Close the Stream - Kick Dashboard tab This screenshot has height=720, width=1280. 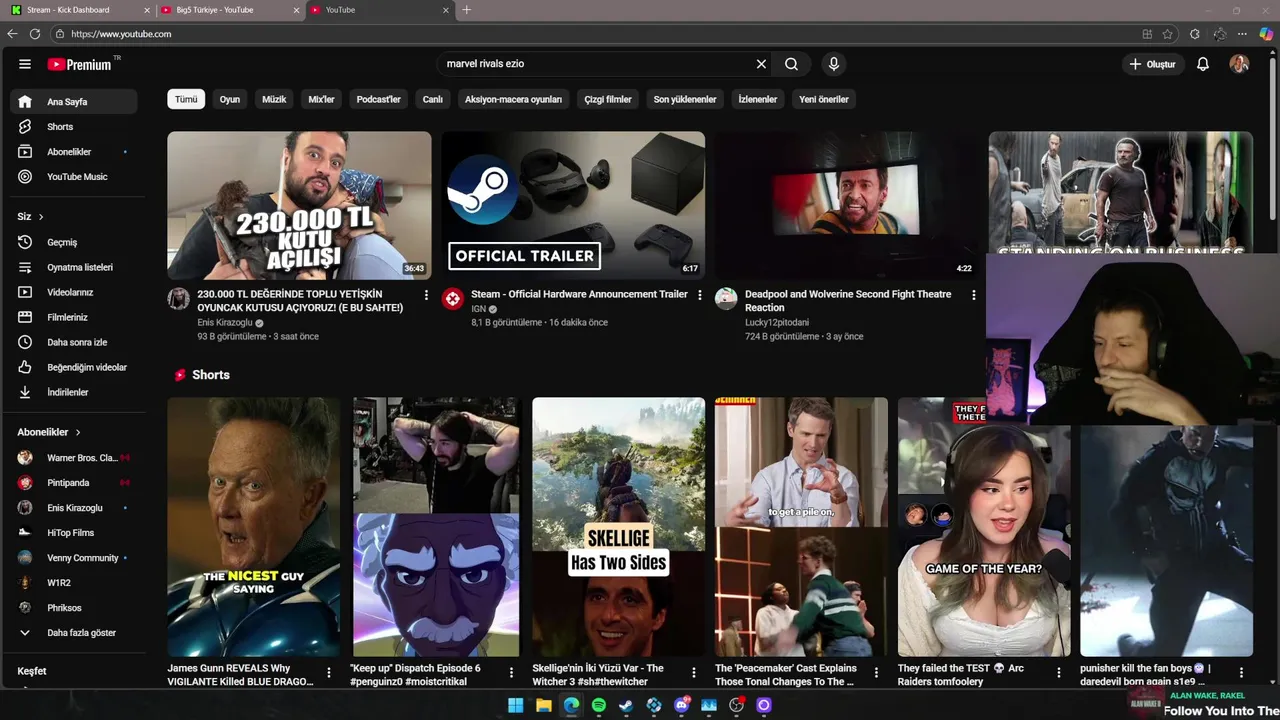147,10
